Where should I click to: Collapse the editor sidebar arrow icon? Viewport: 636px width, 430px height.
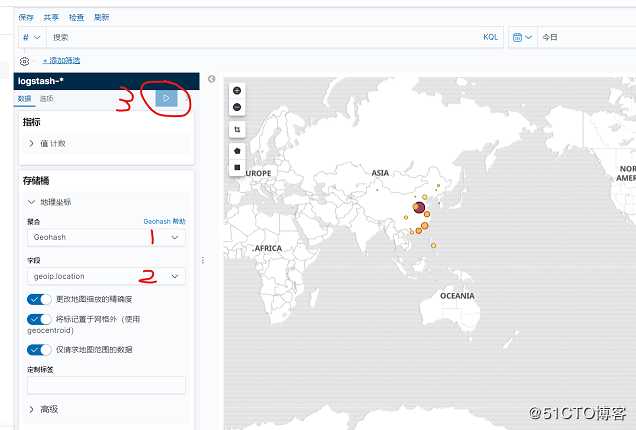[211, 79]
